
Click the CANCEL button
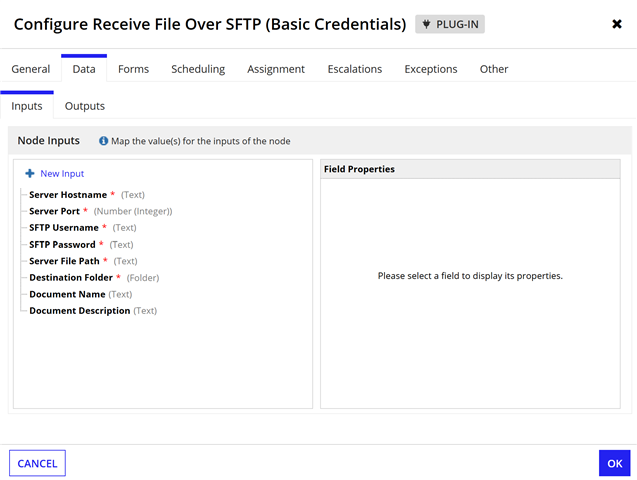point(37,463)
